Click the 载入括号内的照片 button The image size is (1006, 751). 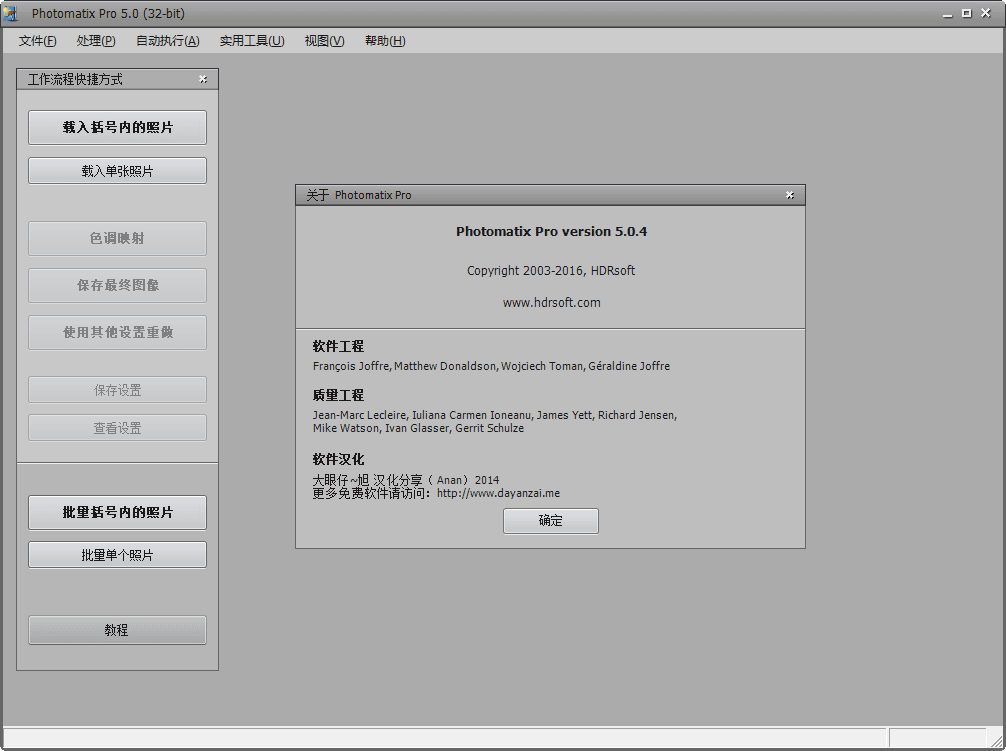(117, 128)
